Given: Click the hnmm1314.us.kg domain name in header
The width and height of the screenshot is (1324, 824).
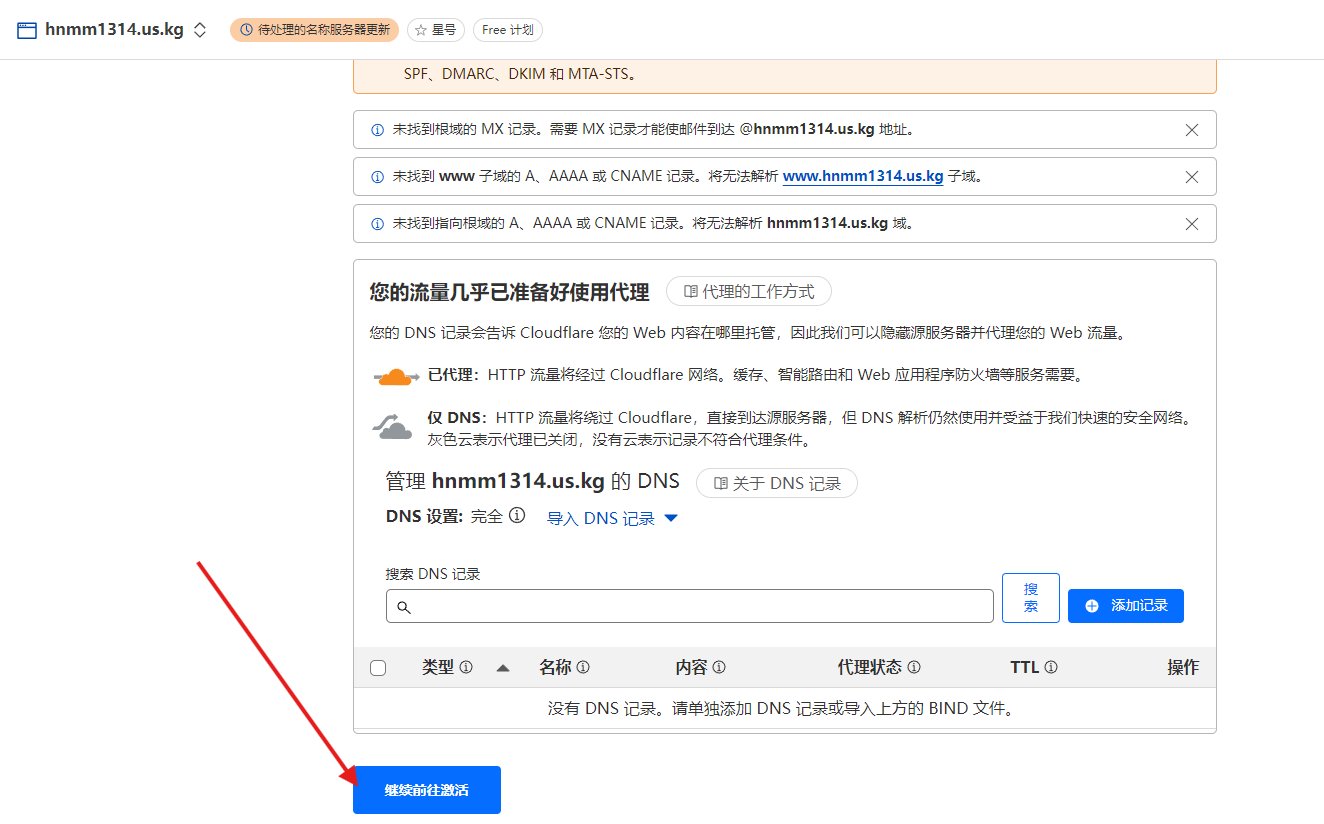Looking at the screenshot, I should pyautogui.click(x=114, y=30).
